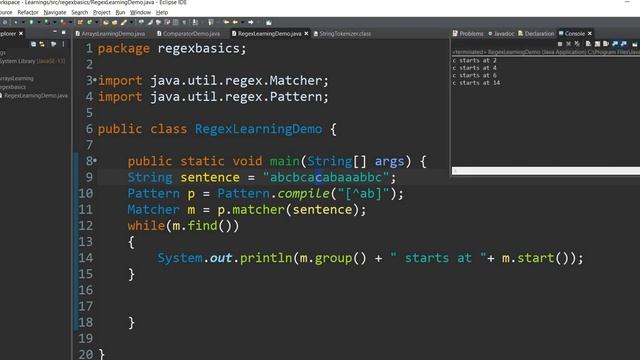Click the Open Type toolbar icon
Screen dimensions: 640x360
[x=105, y=22]
